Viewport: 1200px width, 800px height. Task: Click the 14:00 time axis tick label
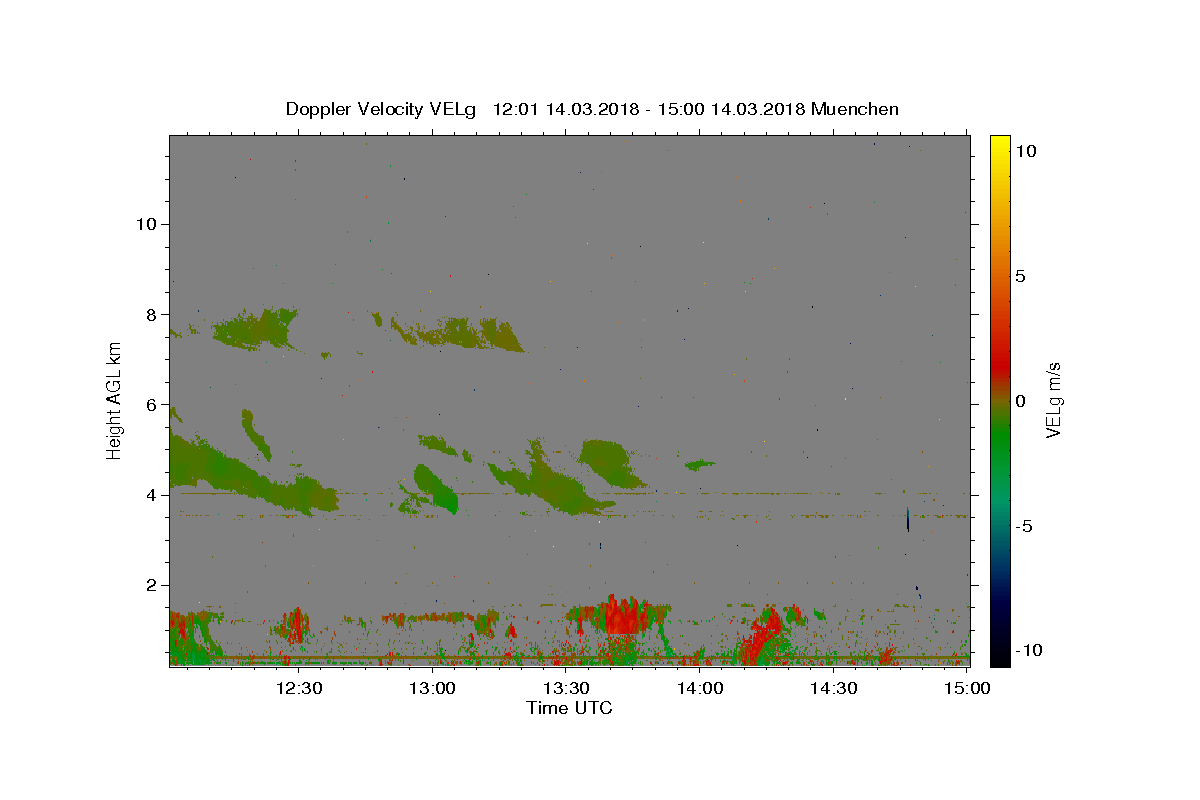click(700, 688)
